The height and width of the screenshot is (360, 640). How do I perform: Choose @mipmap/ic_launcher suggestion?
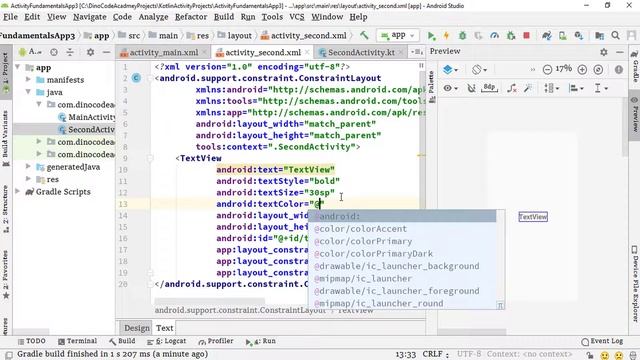pyautogui.click(x=402, y=278)
